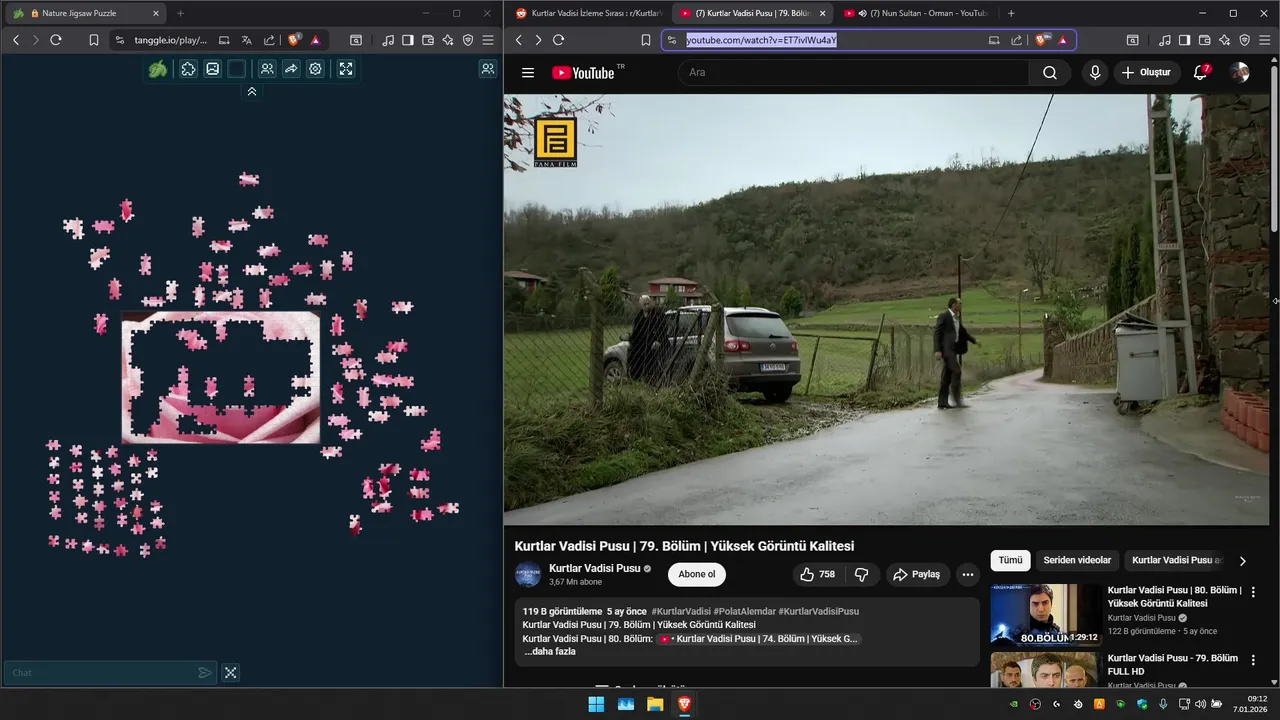Image resolution: width=1280 pixels, height=720 pixels.
Task: Open the background color swatch in the Tanggle toolbar
Action: pos(236,69)
